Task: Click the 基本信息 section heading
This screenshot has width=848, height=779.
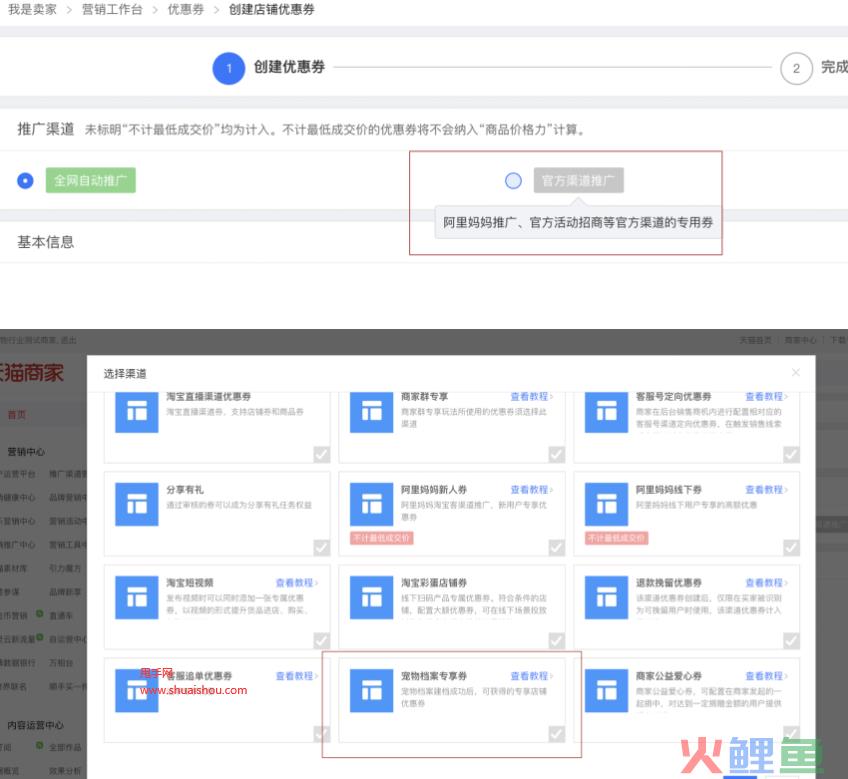Action: (x=45, y=242)
